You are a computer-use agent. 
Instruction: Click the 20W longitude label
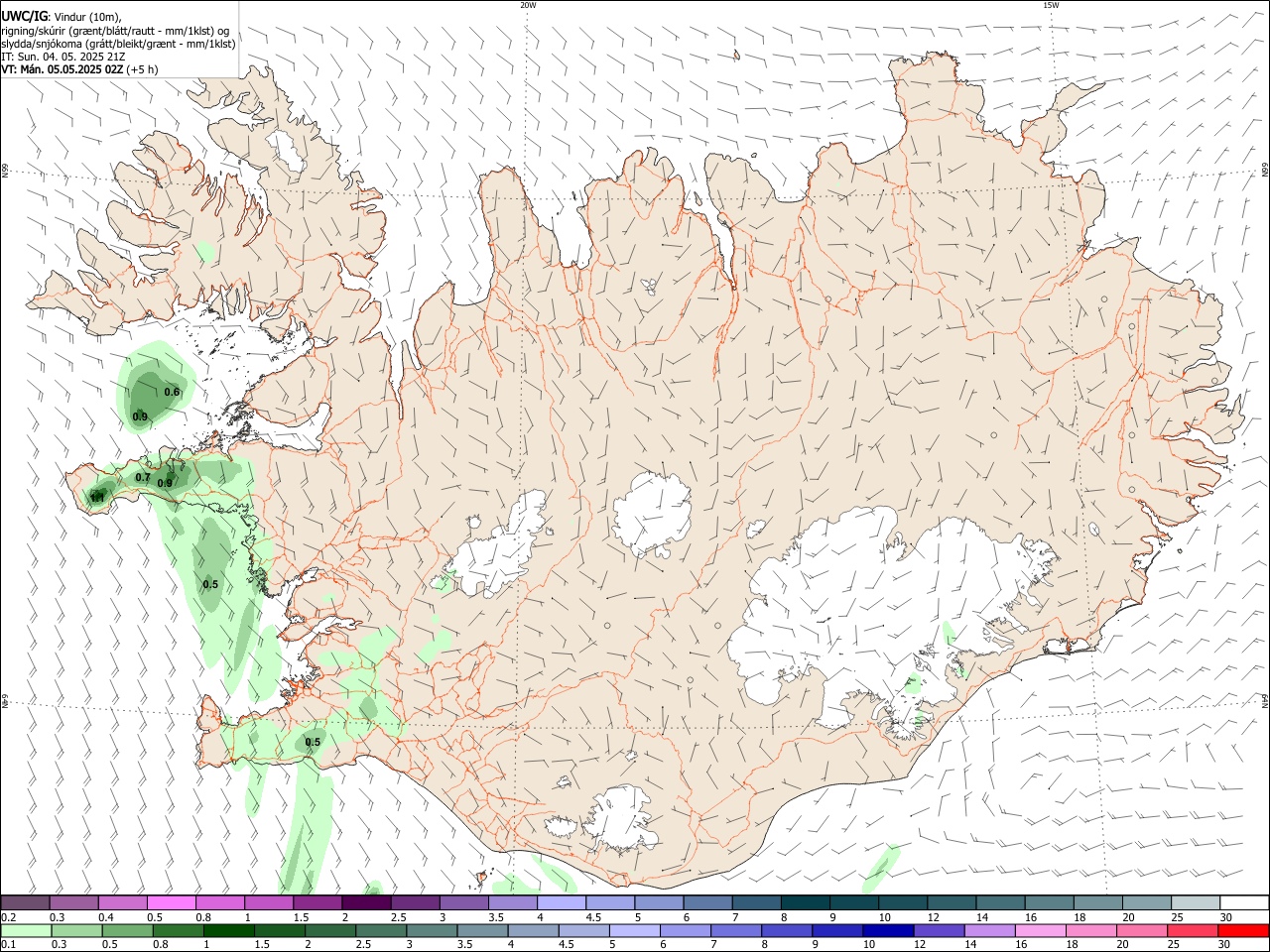tap(528, 5)
